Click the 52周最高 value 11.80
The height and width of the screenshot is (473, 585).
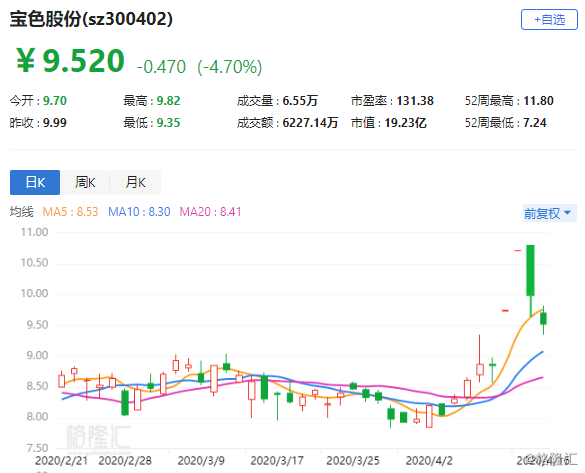coord(538,101)
